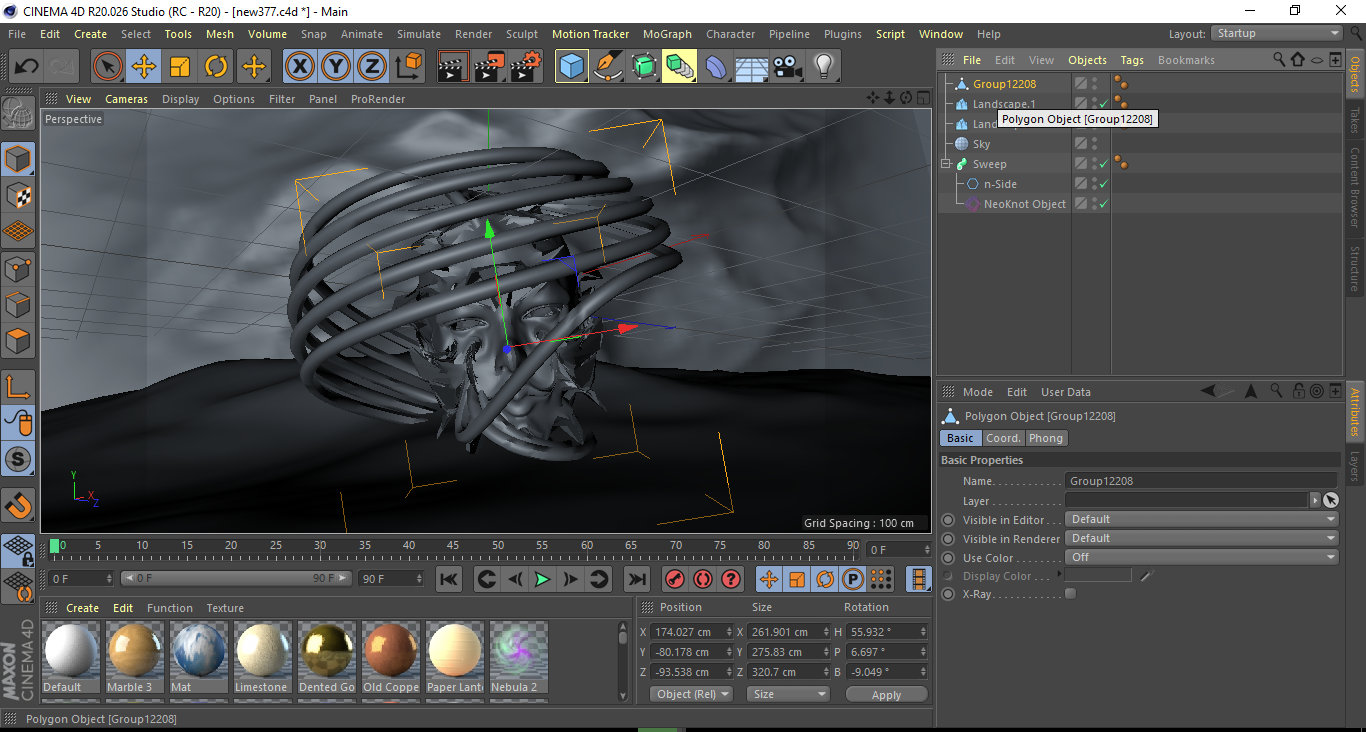1366x732 pixels.
Task: Select the Sky object
Action: pos(981,144)
